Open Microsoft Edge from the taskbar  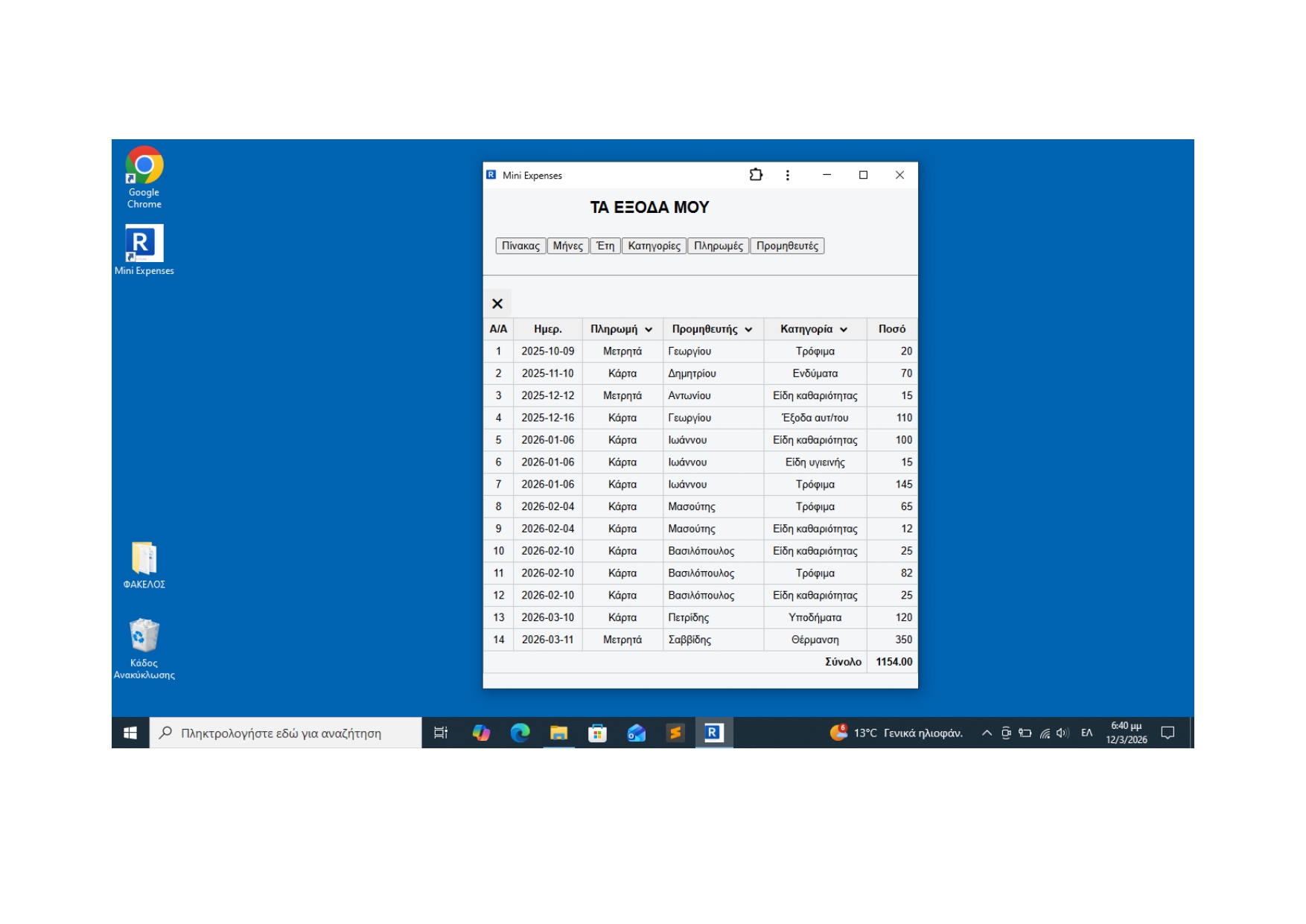(520, 733)
